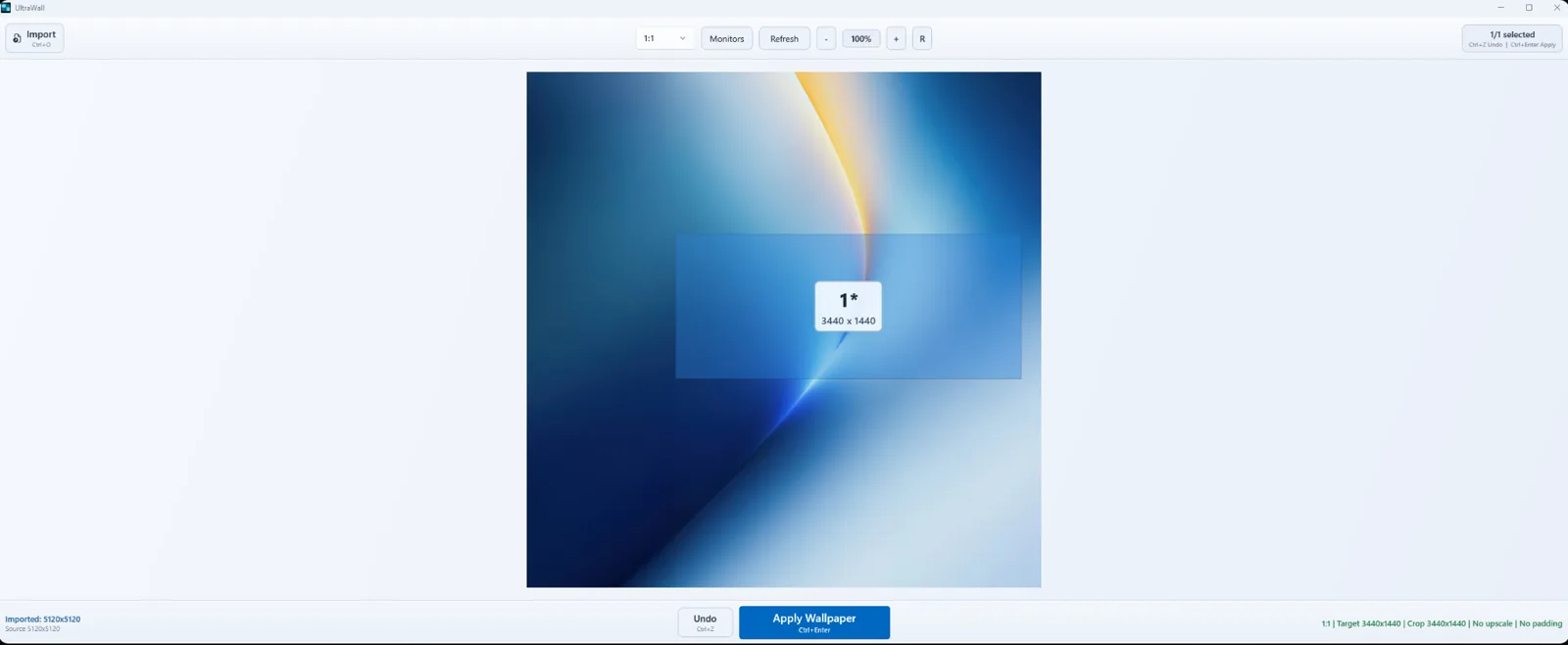The height and width of the screenshot is (645, 1568).
Task: Open the 1:1 aspect ratio dropdown
Action: [665, 38]
